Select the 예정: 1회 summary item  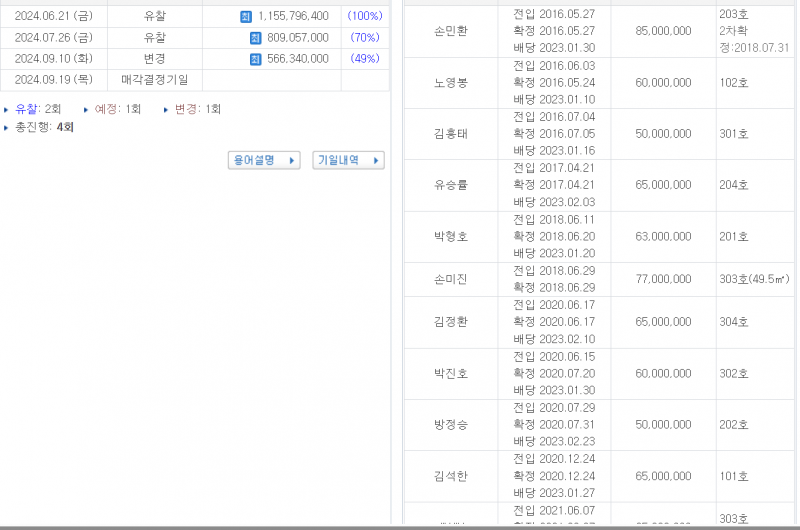pyautogui.click(x=117, y=109)
